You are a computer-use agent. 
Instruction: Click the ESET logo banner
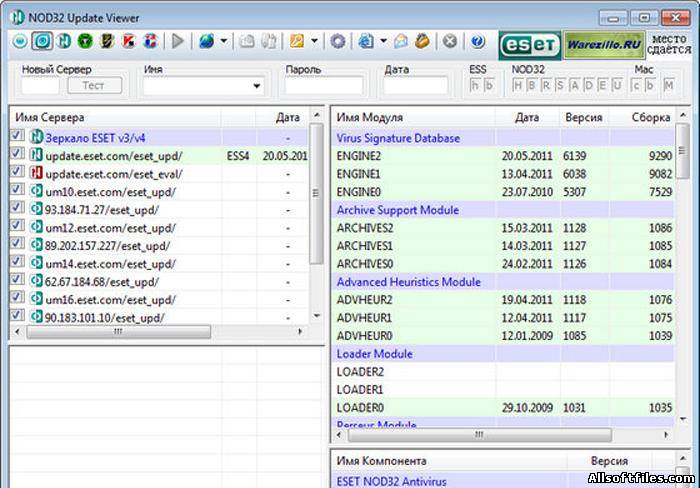tap(530, 45)
